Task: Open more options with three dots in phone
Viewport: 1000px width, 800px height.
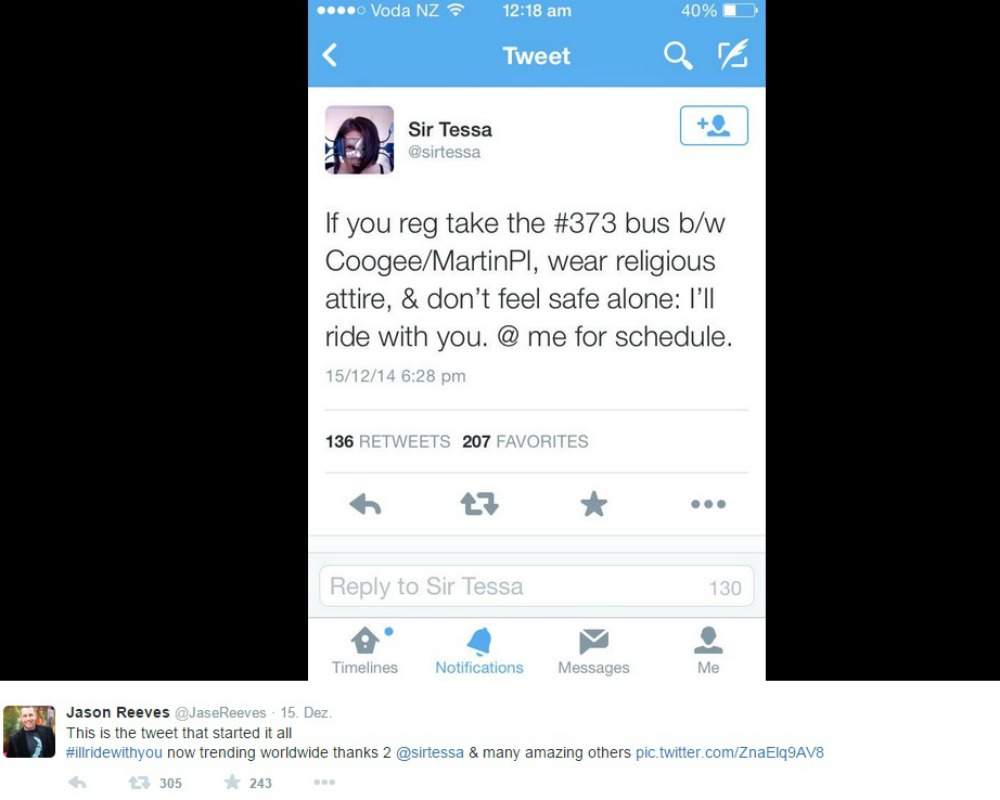Action: (708, 504)
